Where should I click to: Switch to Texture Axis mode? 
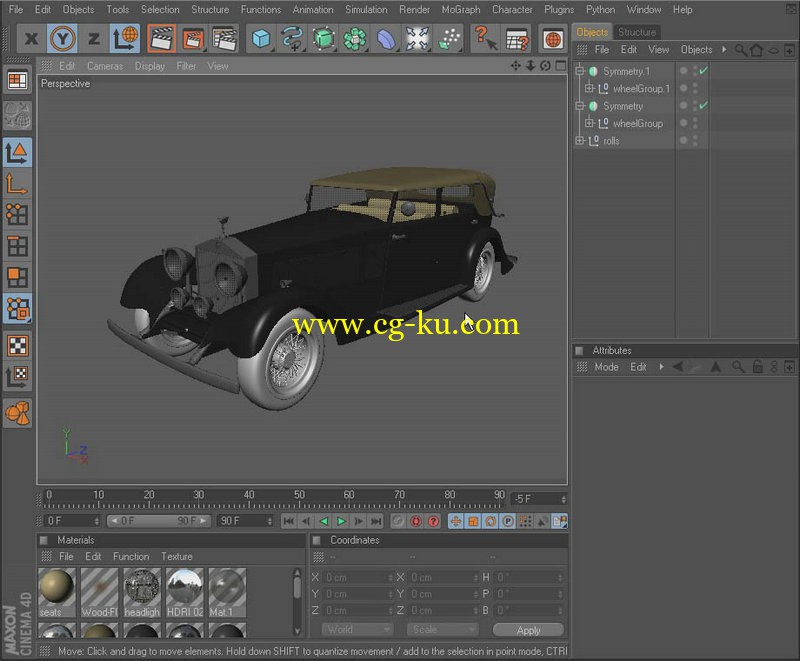coord(17,377)
